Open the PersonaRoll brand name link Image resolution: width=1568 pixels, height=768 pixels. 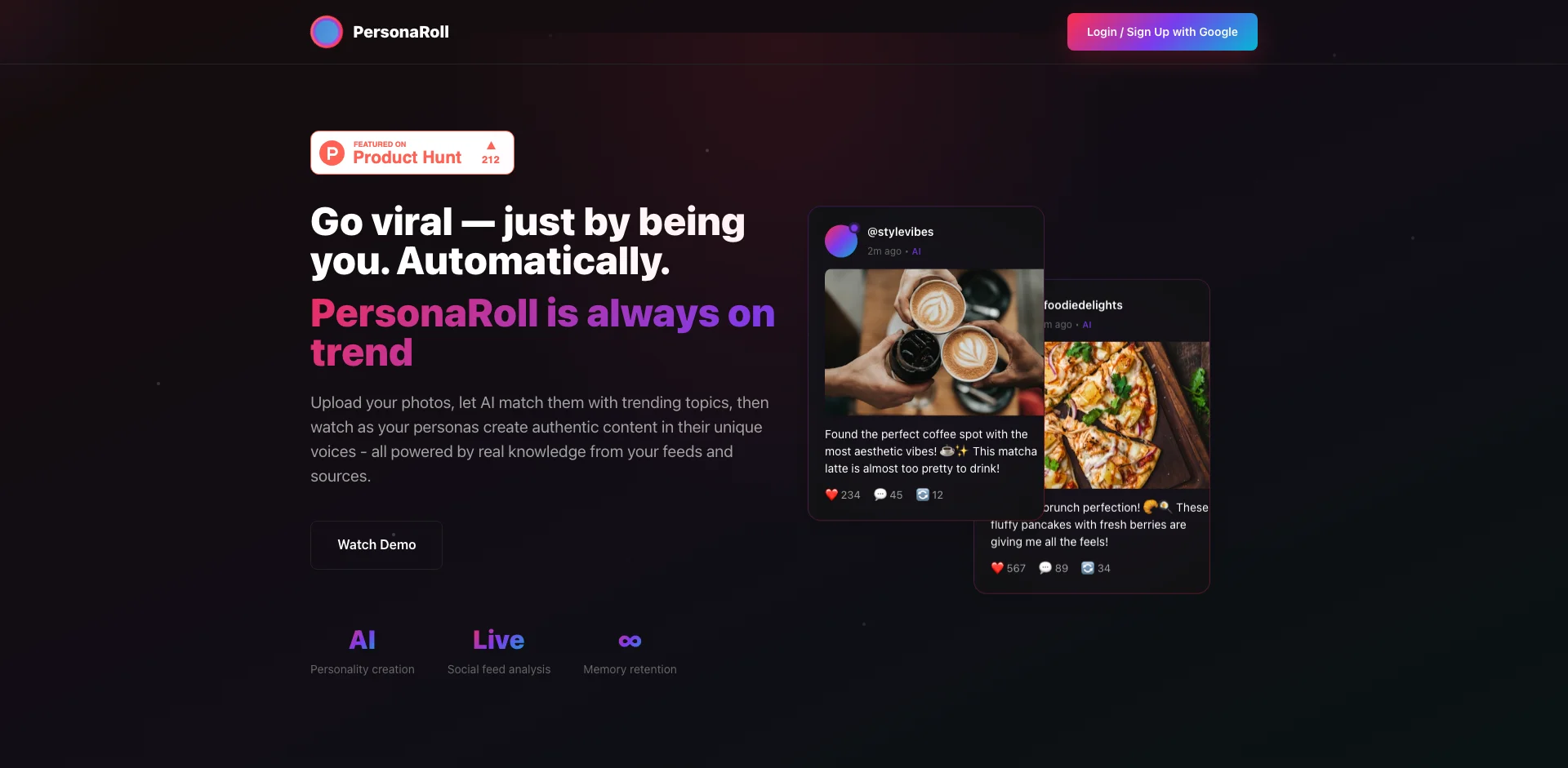(x=401, y=32)
